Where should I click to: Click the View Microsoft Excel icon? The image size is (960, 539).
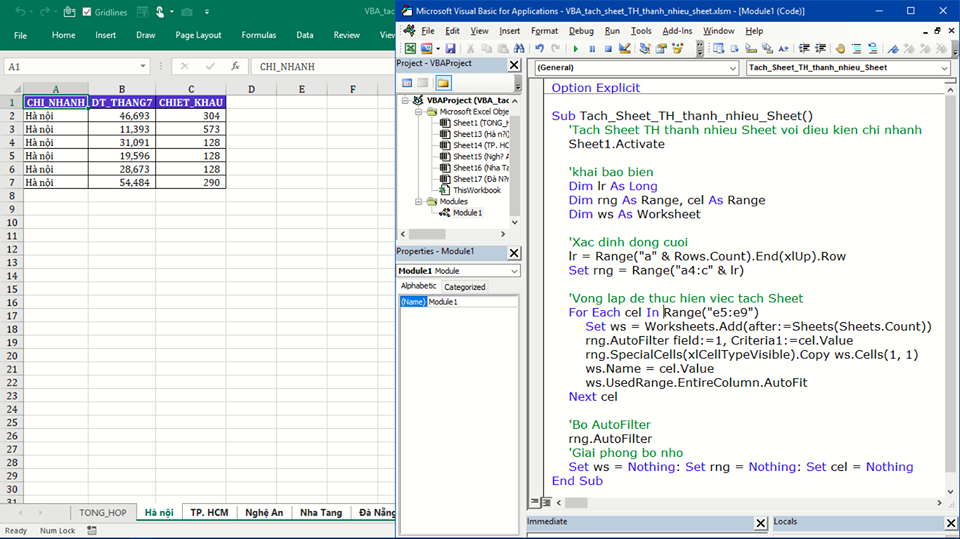pyautogui.click(x=410, y=48)
